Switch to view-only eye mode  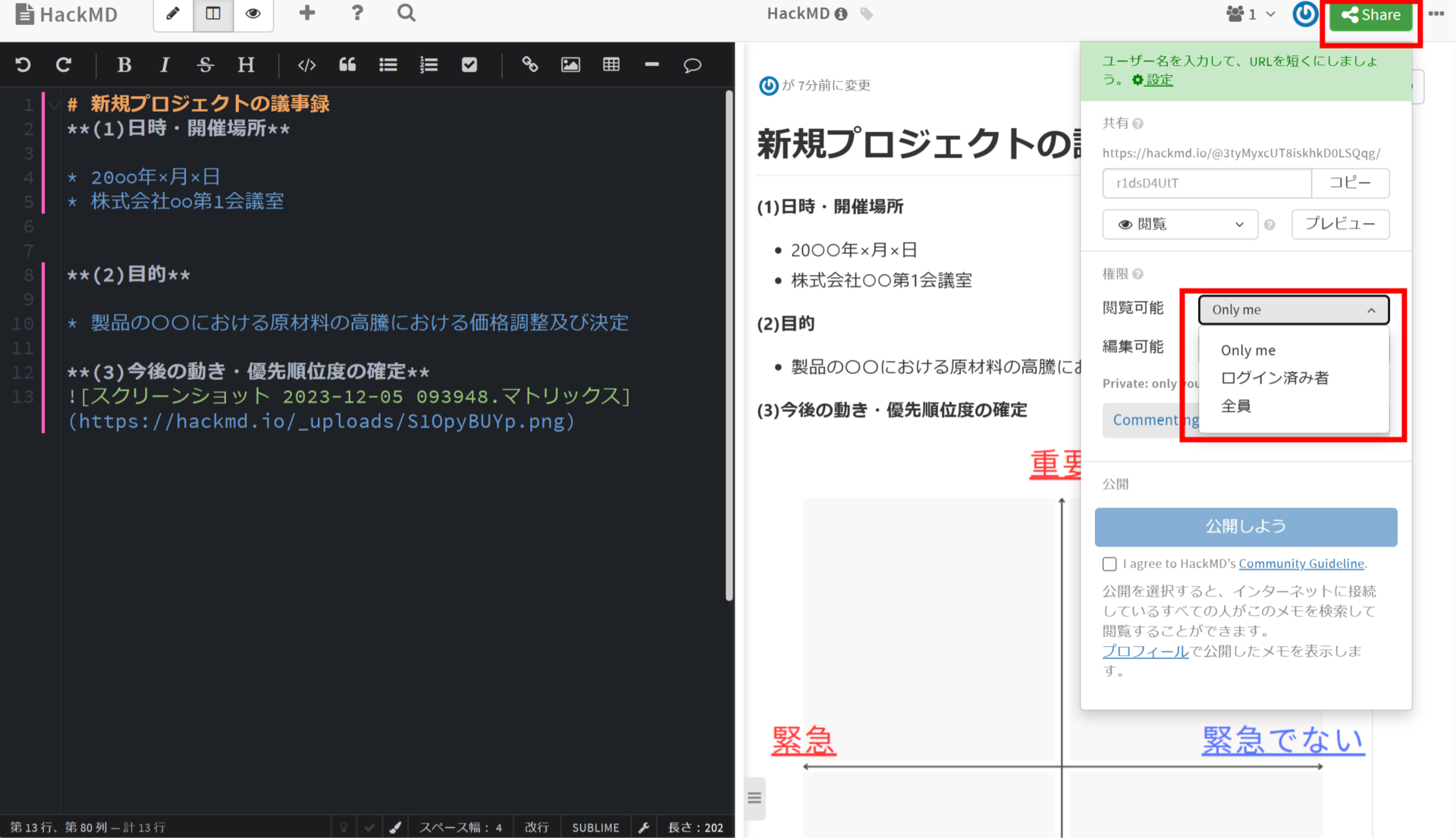253,14
